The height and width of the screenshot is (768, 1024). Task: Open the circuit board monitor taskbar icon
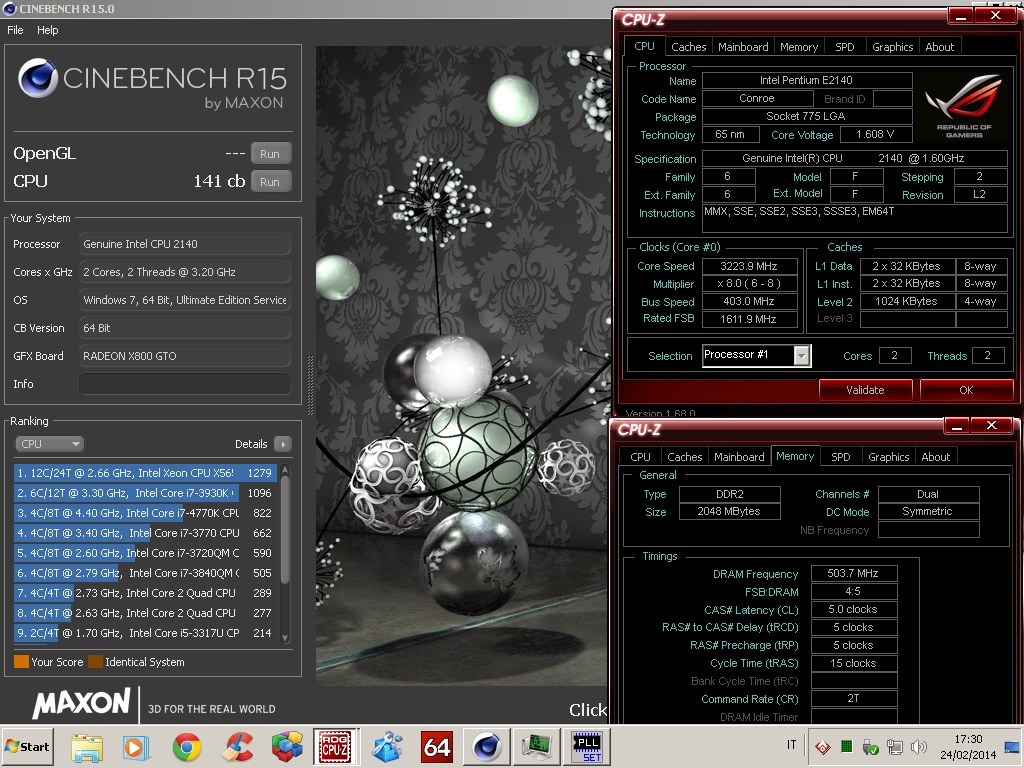pos(537,746)
